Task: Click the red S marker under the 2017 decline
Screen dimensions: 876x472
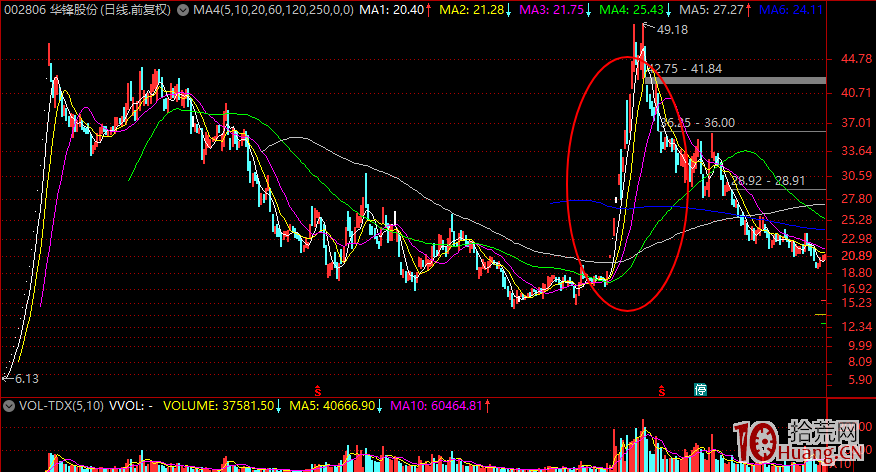Action: [317, 390]
